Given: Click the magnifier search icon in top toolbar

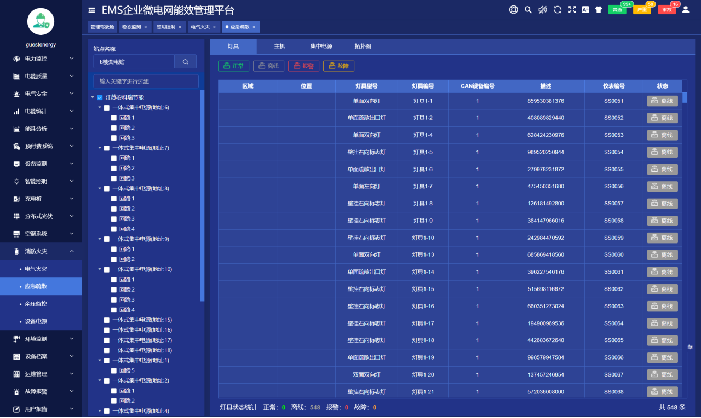Looking at the screenshot, I should (x=528, y=9).
